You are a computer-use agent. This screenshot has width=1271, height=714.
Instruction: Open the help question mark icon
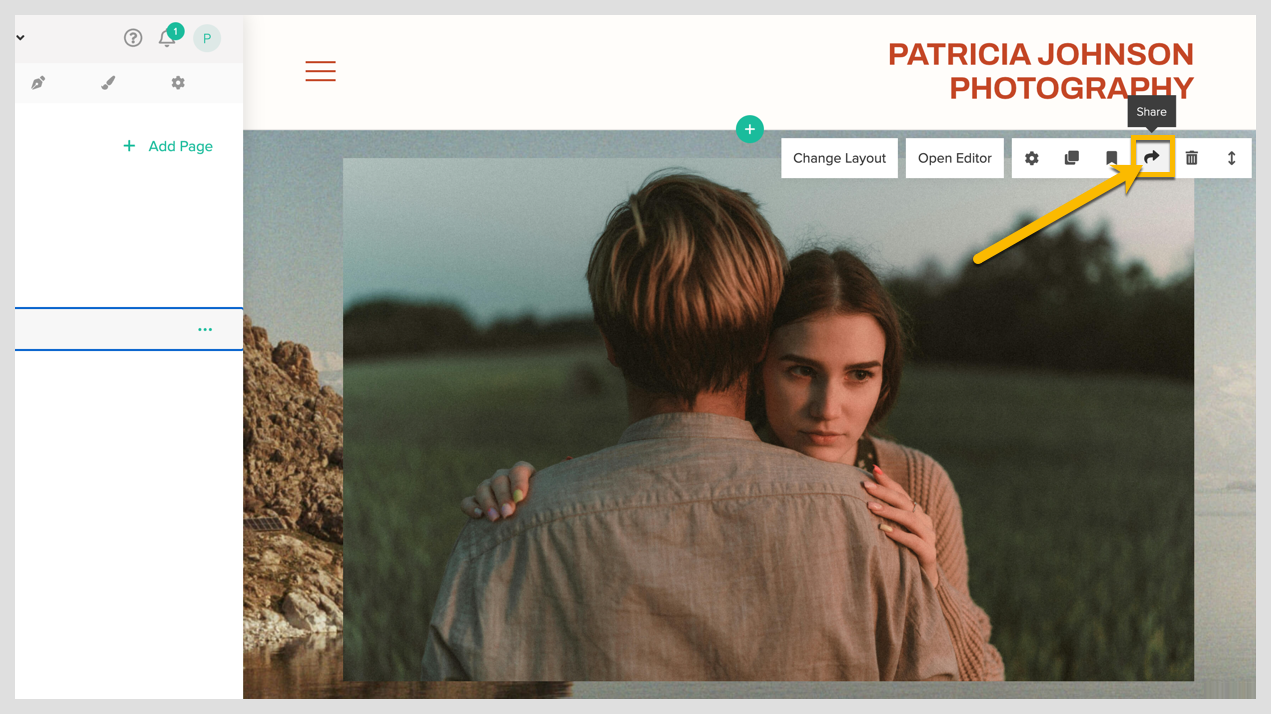133,38
